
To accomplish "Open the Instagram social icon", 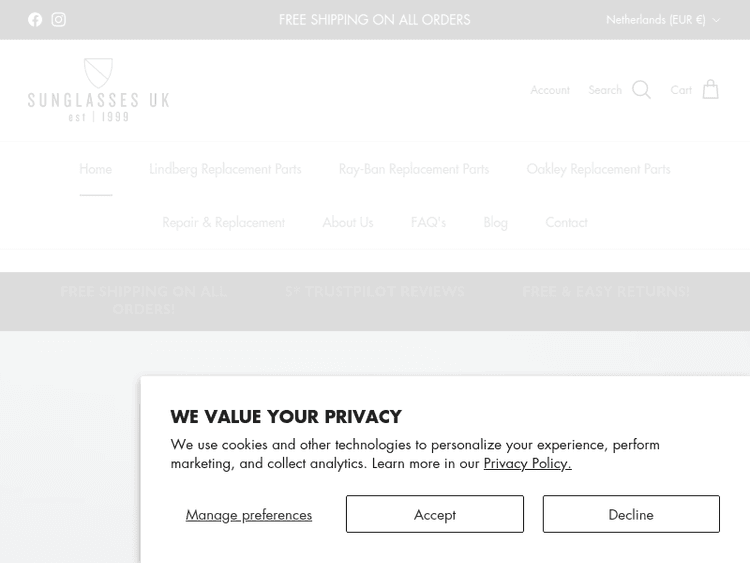I will (x=59, y=20).
